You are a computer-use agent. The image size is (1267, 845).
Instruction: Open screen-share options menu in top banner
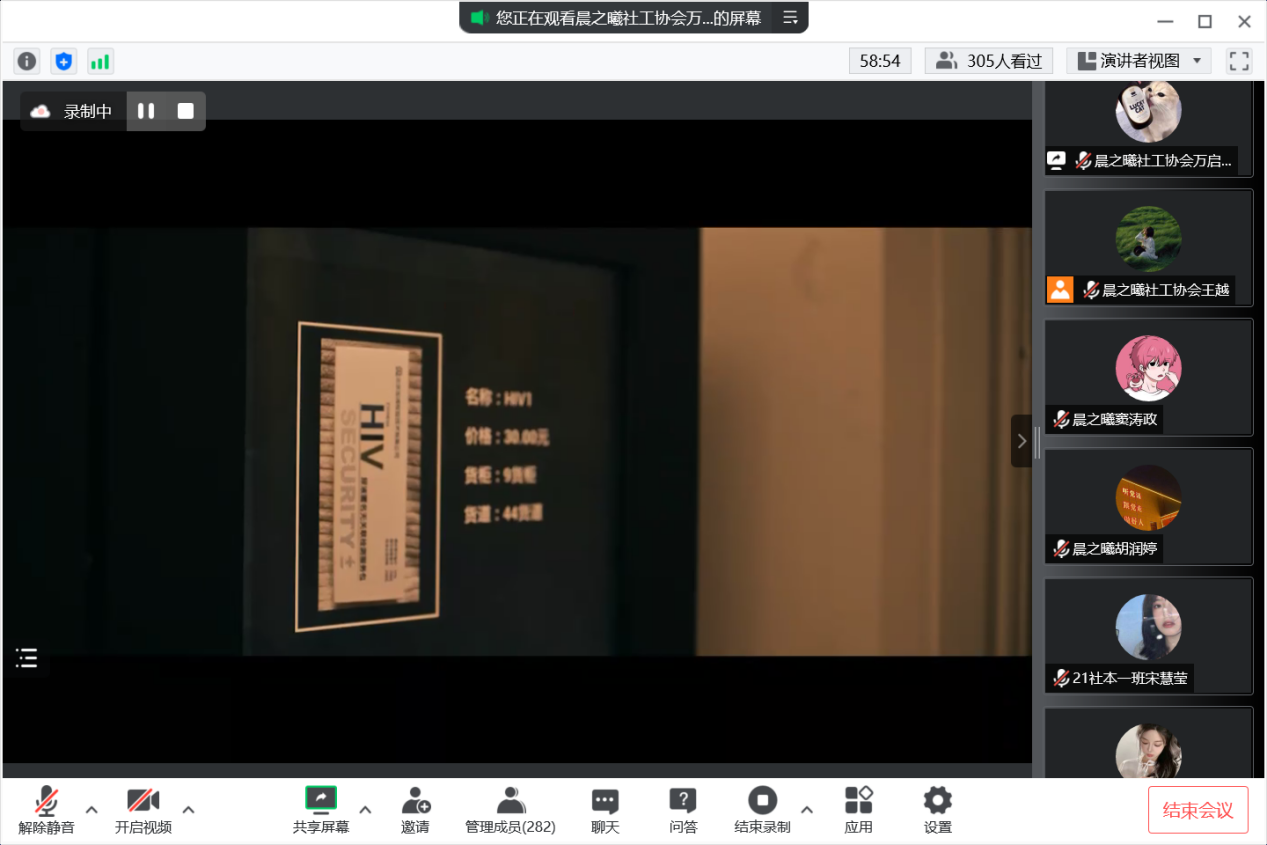tap(790, 17)
